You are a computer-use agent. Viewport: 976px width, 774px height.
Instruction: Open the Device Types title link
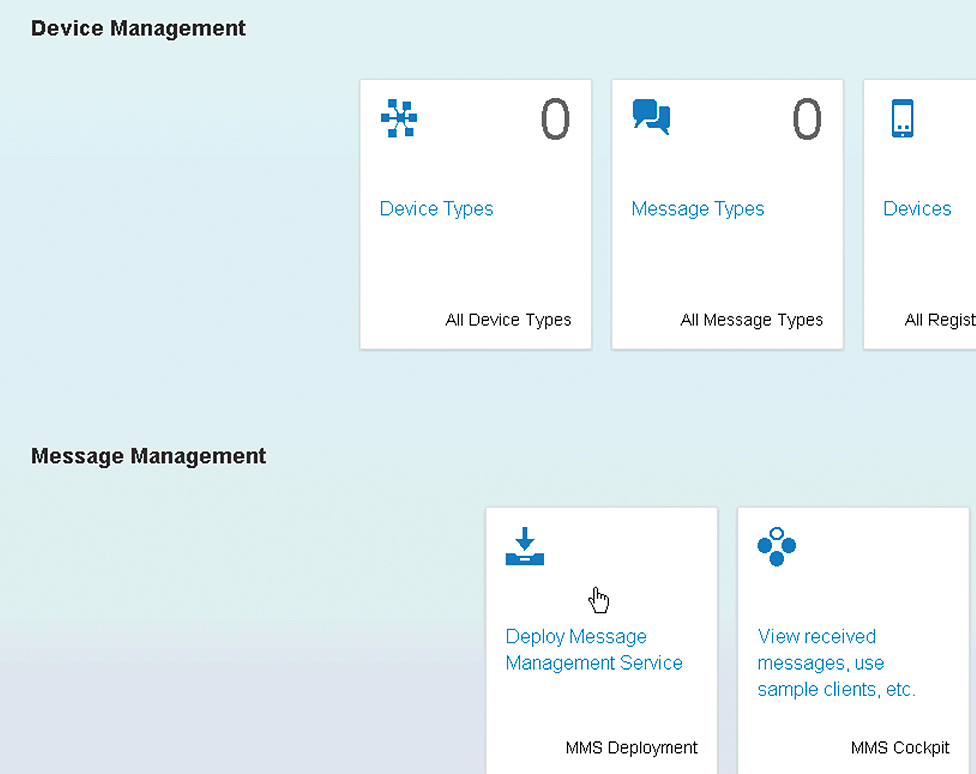click(436, 209)
